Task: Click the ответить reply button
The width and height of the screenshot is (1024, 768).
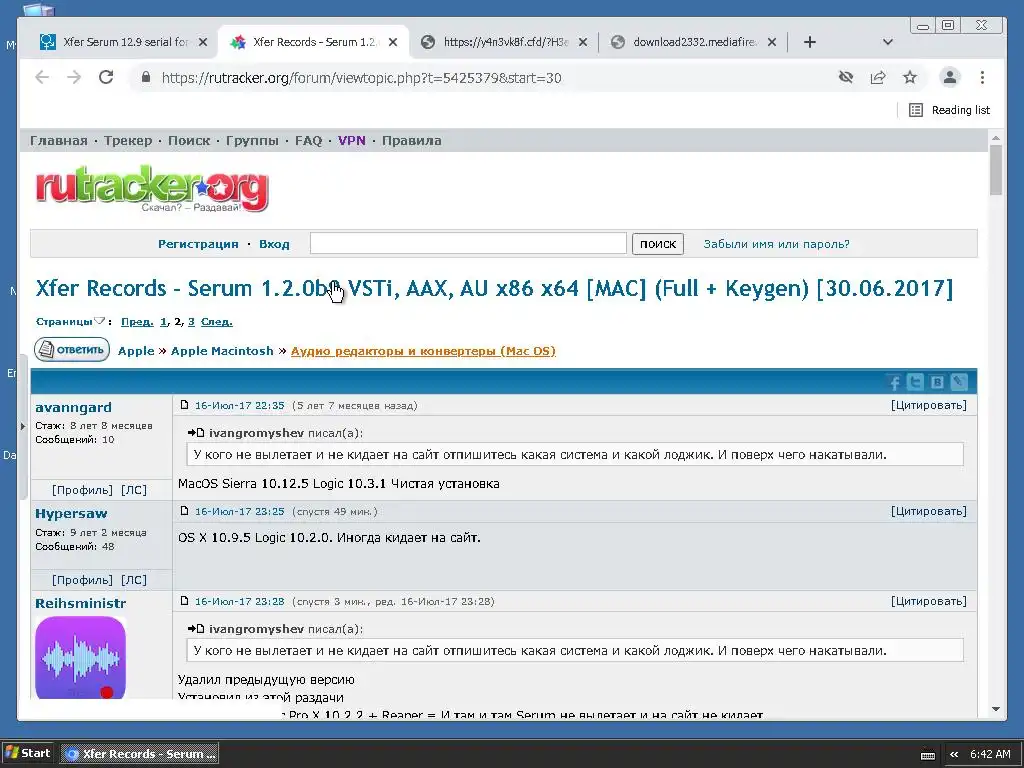Action: [x=72, y=350]
